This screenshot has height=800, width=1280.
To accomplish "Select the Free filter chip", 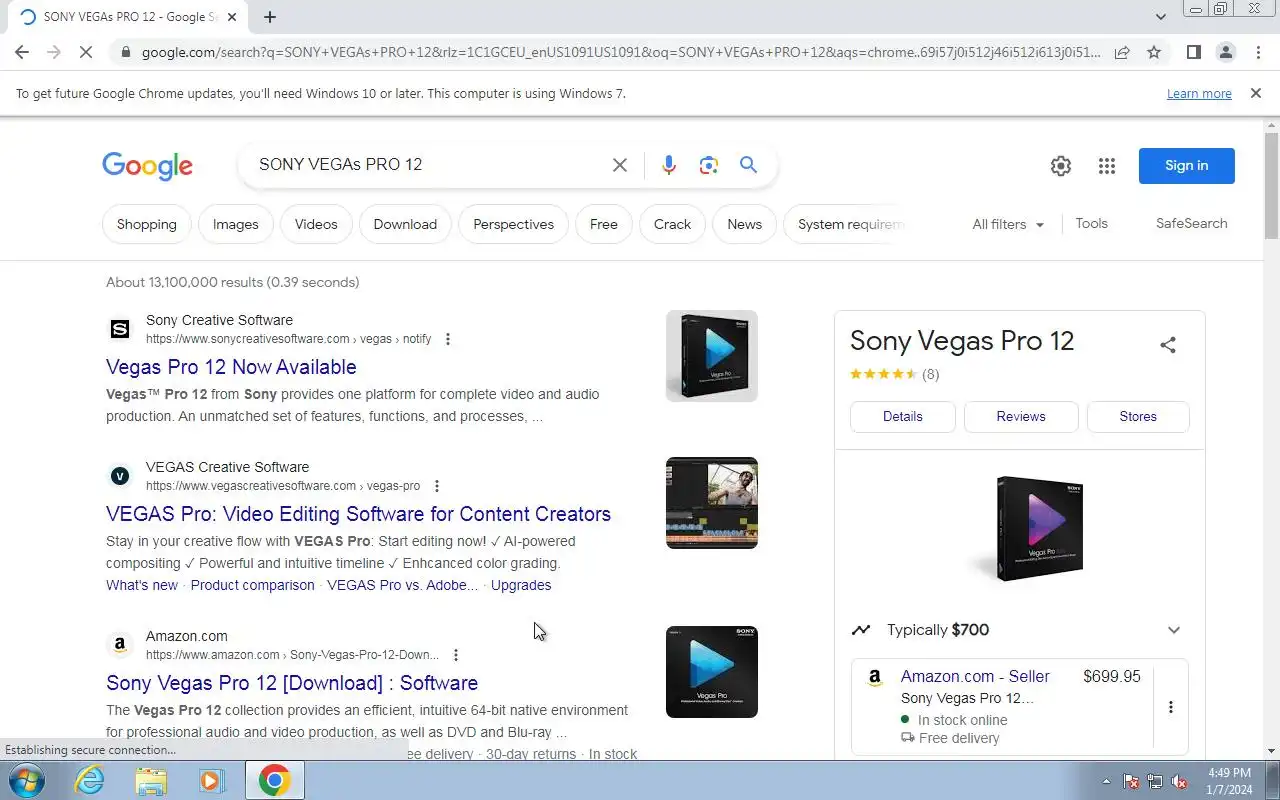I will coord(604,224).
